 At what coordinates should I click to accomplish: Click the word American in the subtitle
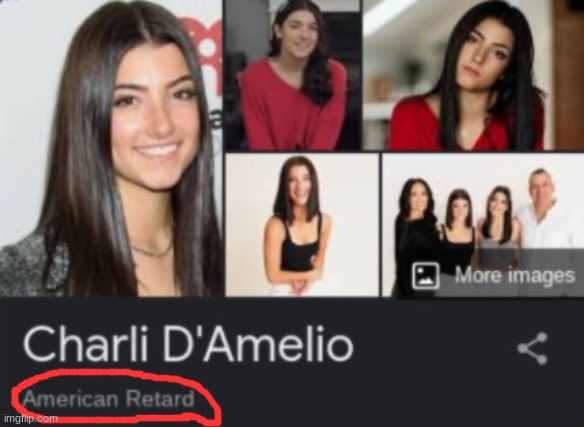[x=70, y=399]
